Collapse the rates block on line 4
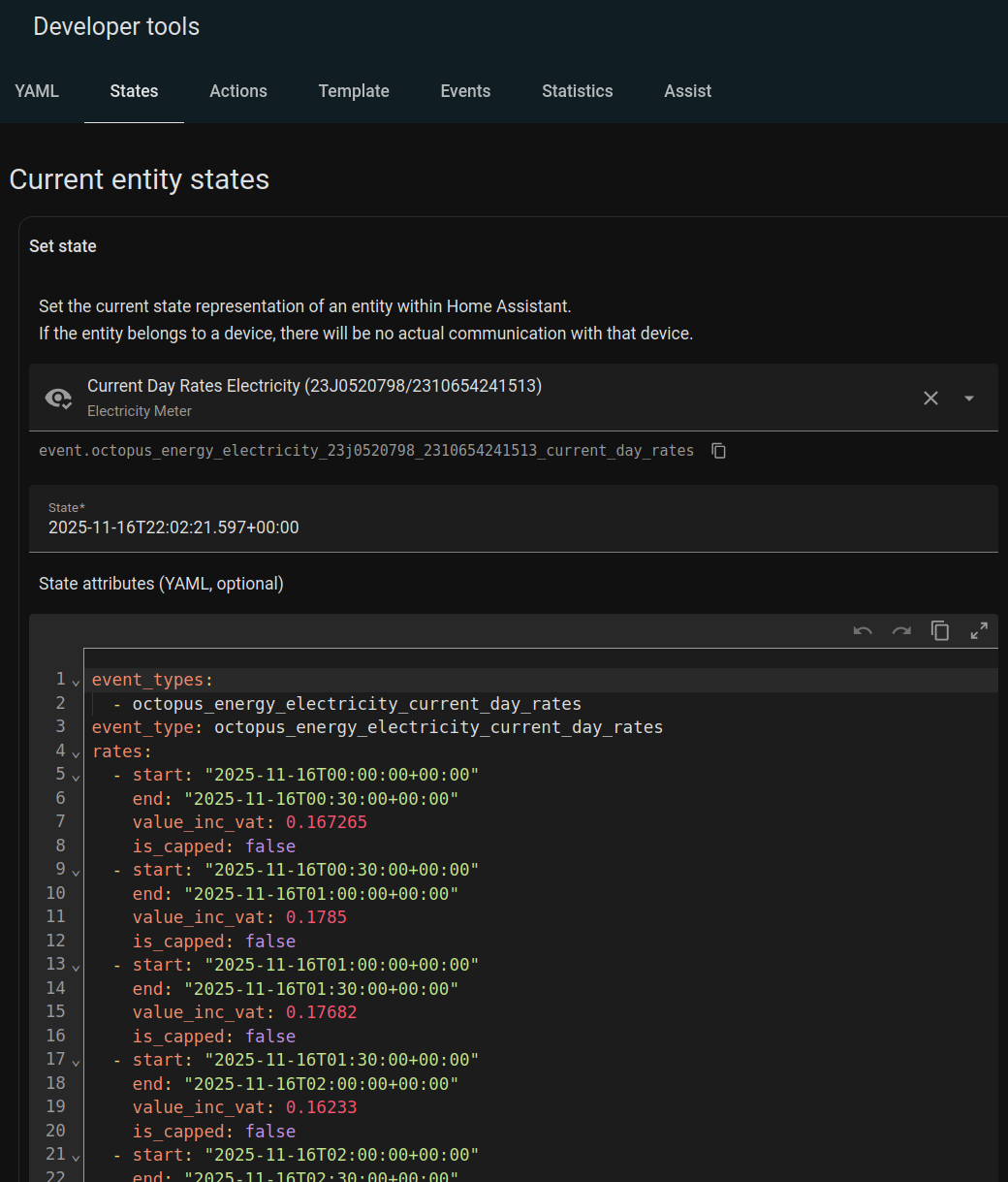Viewport: 1008px width, 1182px height. (76, 753)
